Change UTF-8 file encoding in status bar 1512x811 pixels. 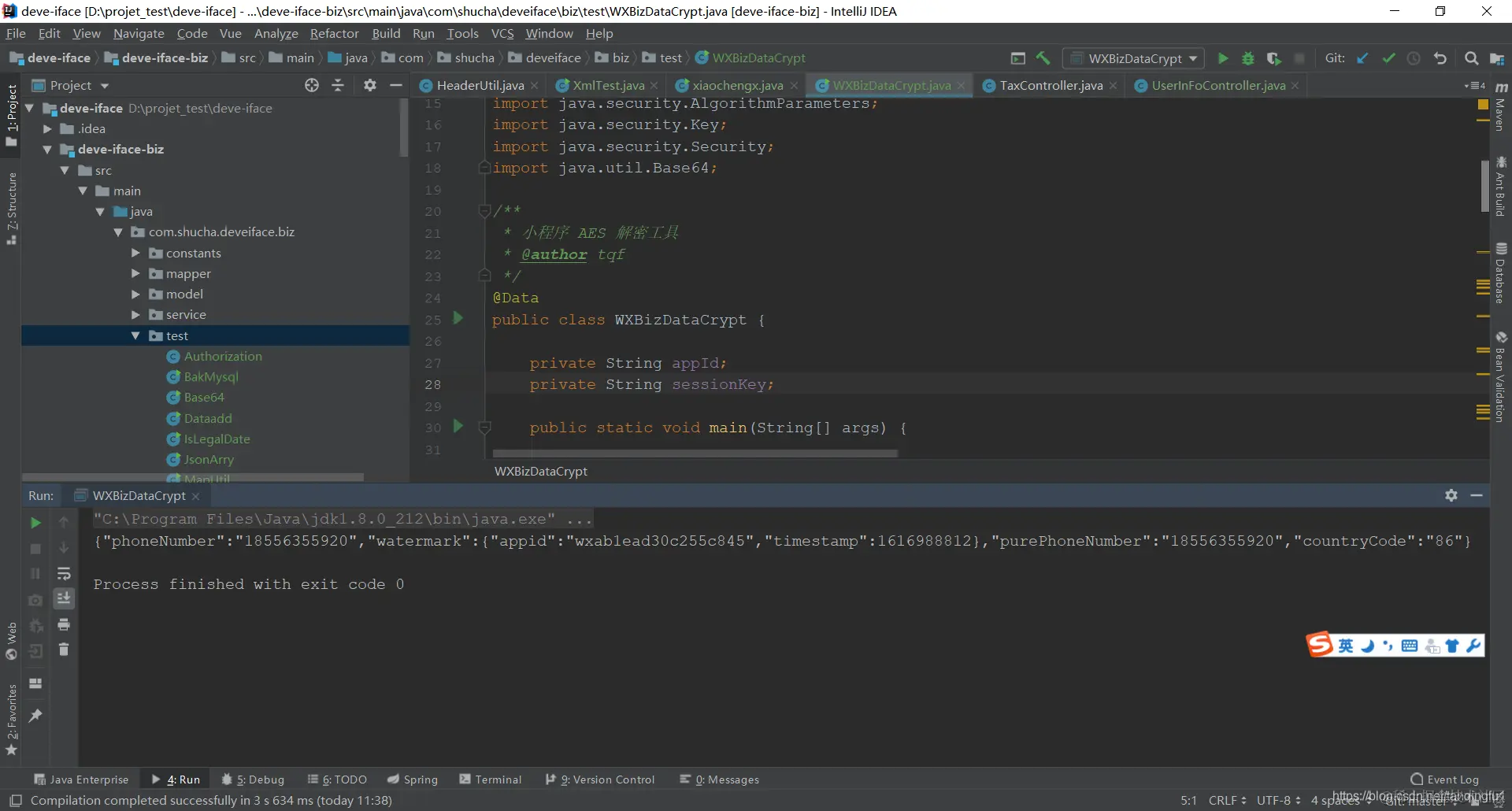[x=1278, y=800]
